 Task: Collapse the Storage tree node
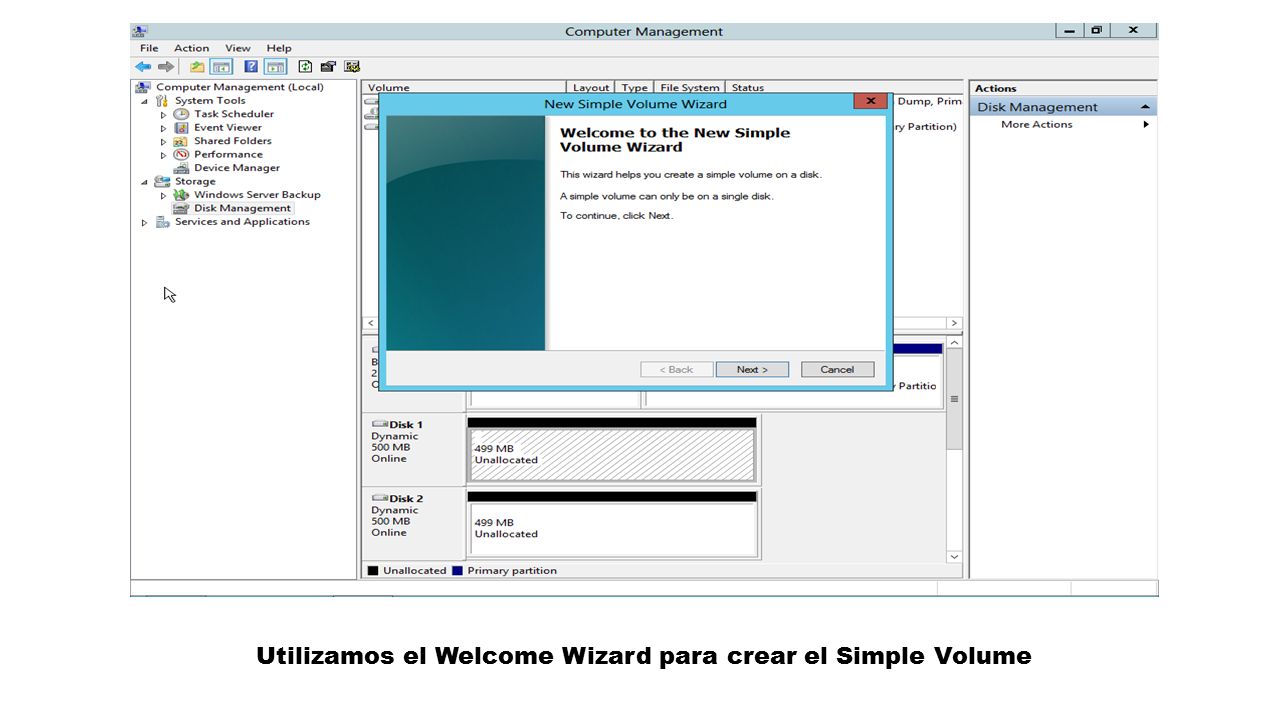pos(144,182)
